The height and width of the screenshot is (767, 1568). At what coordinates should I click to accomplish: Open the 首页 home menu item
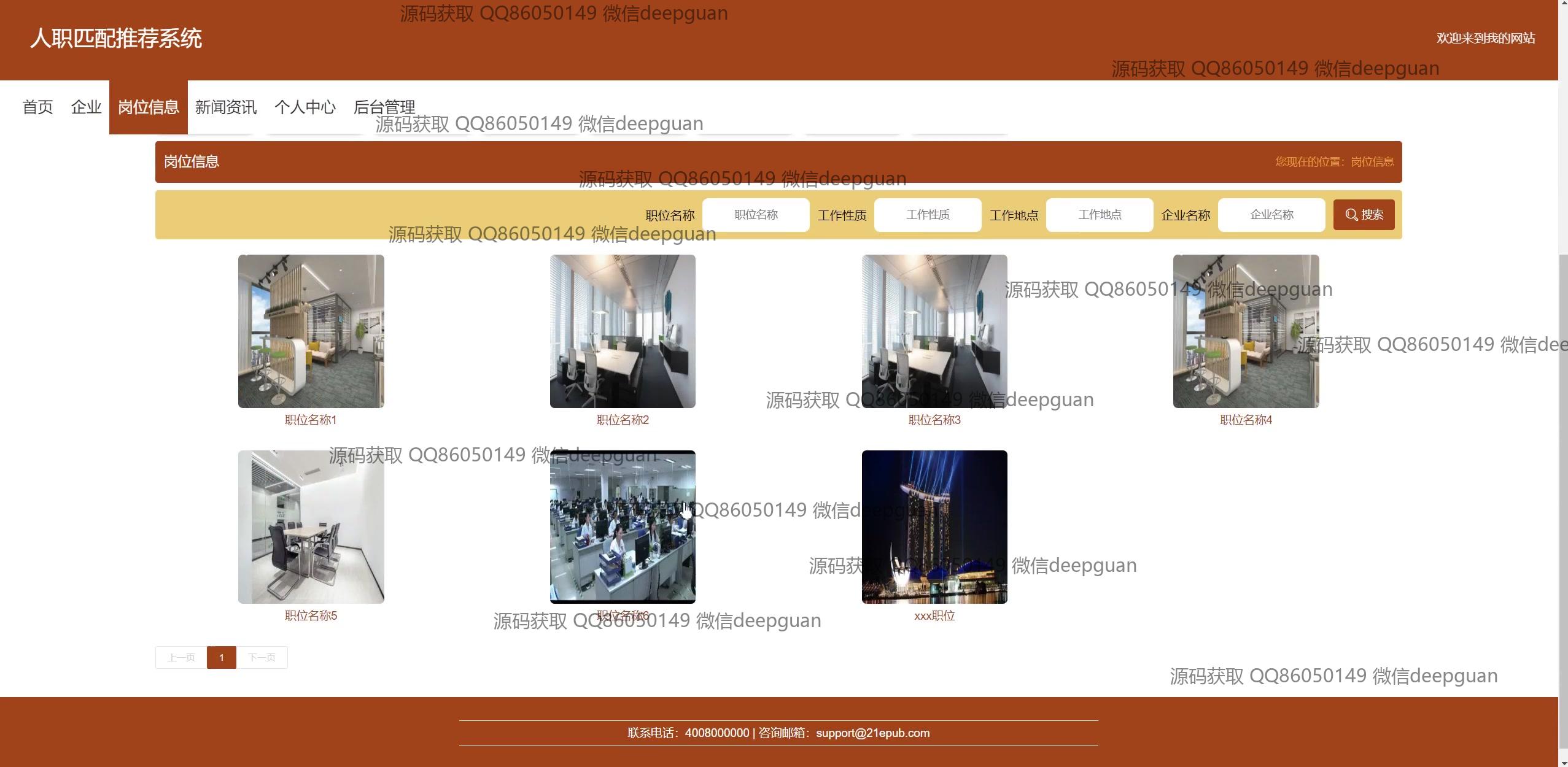pos(38,107)
